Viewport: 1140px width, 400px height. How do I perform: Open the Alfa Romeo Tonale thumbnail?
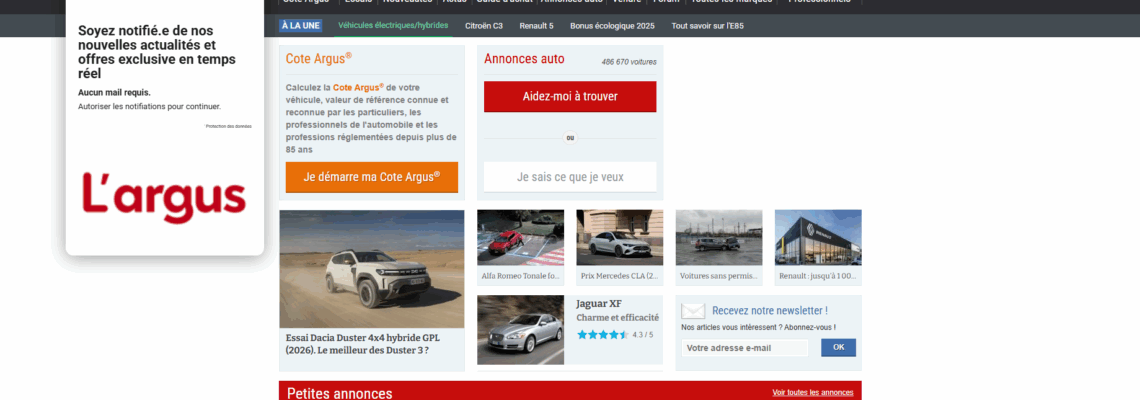pos(520,237)
